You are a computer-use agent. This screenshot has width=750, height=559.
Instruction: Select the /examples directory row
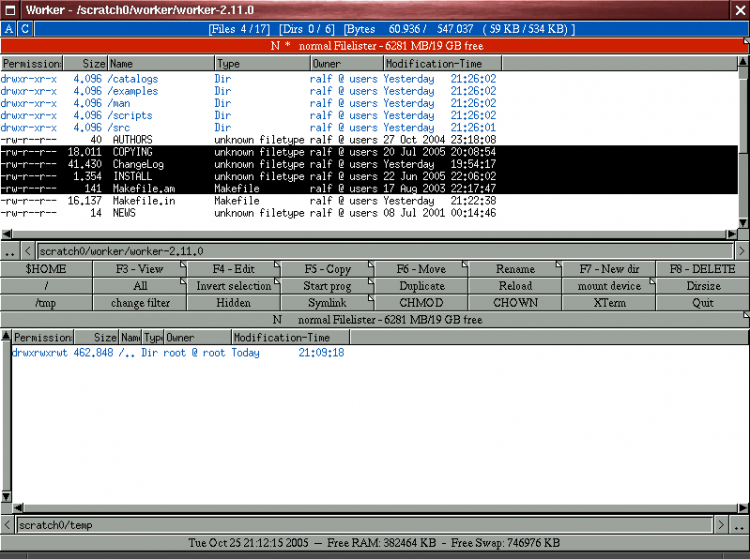pyautogui.click(x=368, y=91)
